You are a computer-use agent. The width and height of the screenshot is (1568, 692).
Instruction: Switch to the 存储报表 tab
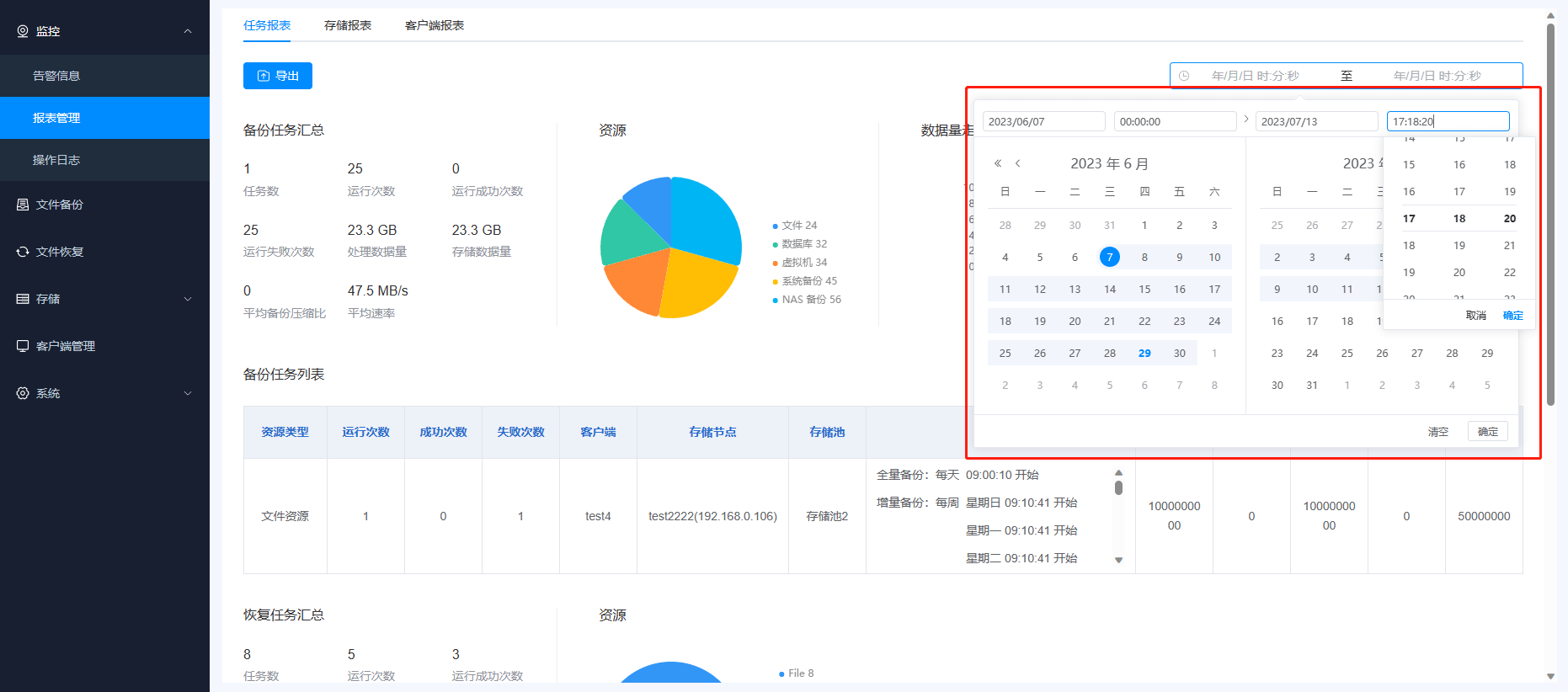click(348, 25)
